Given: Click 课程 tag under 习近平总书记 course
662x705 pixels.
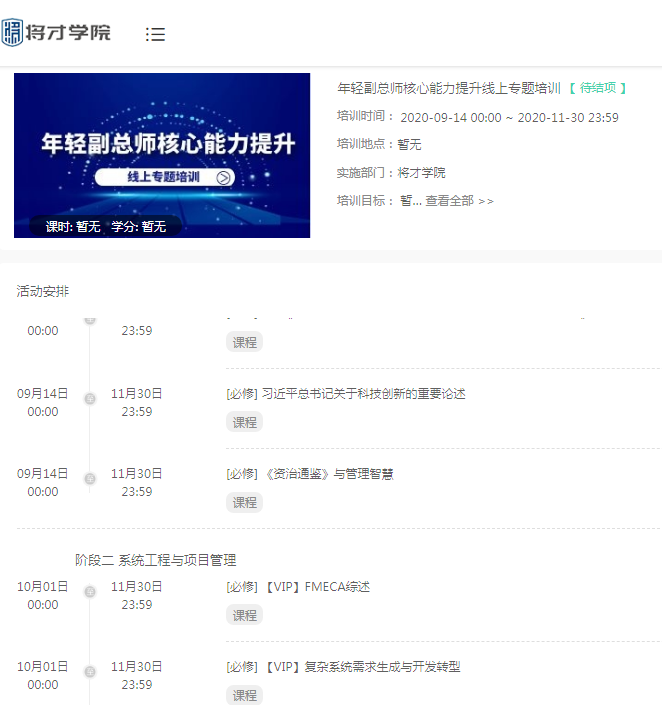Looking at the screenshot, I should coord(244,422).
